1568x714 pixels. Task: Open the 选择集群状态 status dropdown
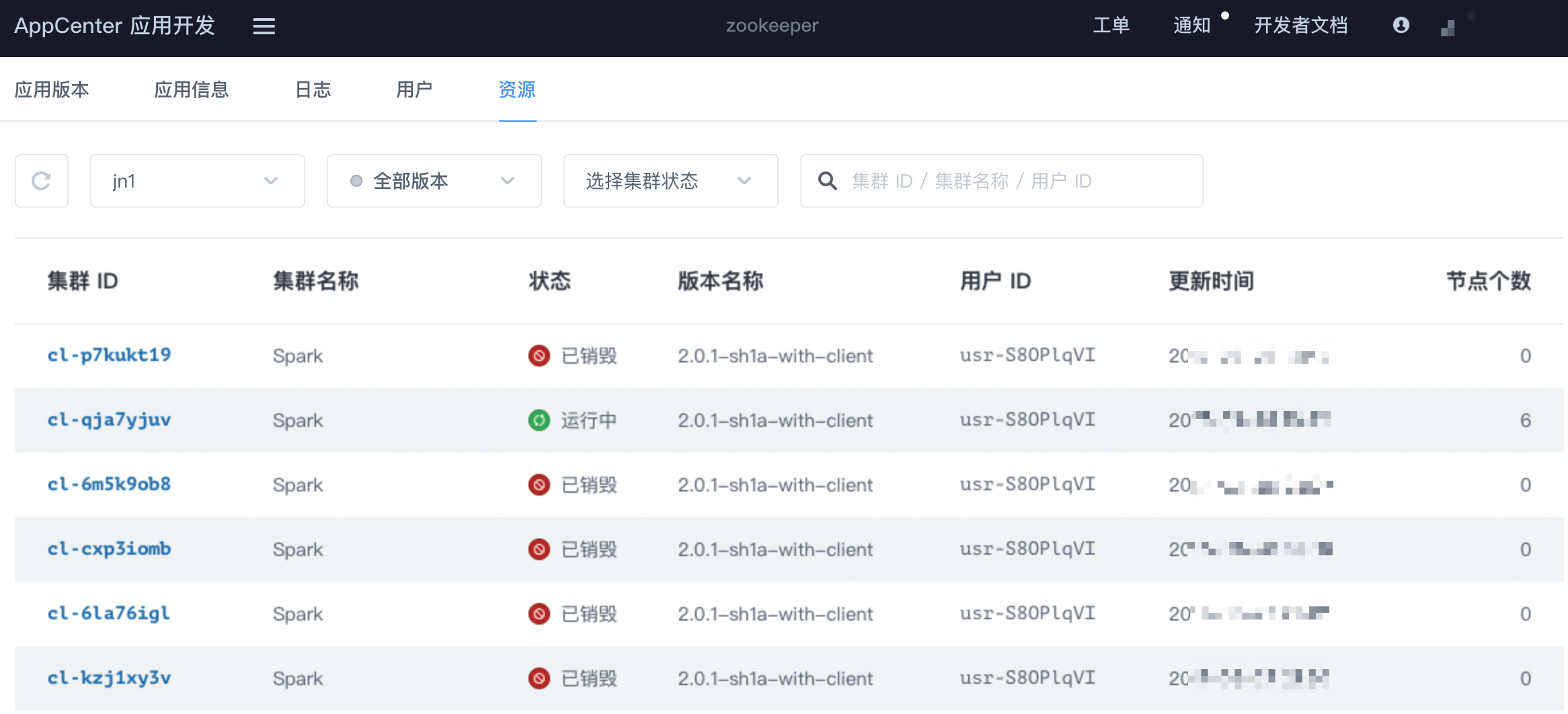pos(671,181)
